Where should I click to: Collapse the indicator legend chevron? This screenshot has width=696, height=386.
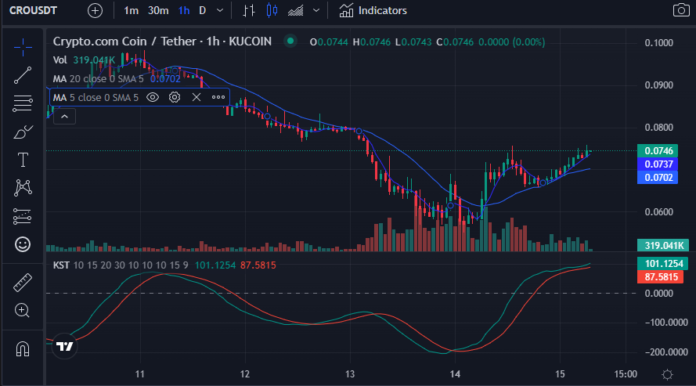pos(64,117)
